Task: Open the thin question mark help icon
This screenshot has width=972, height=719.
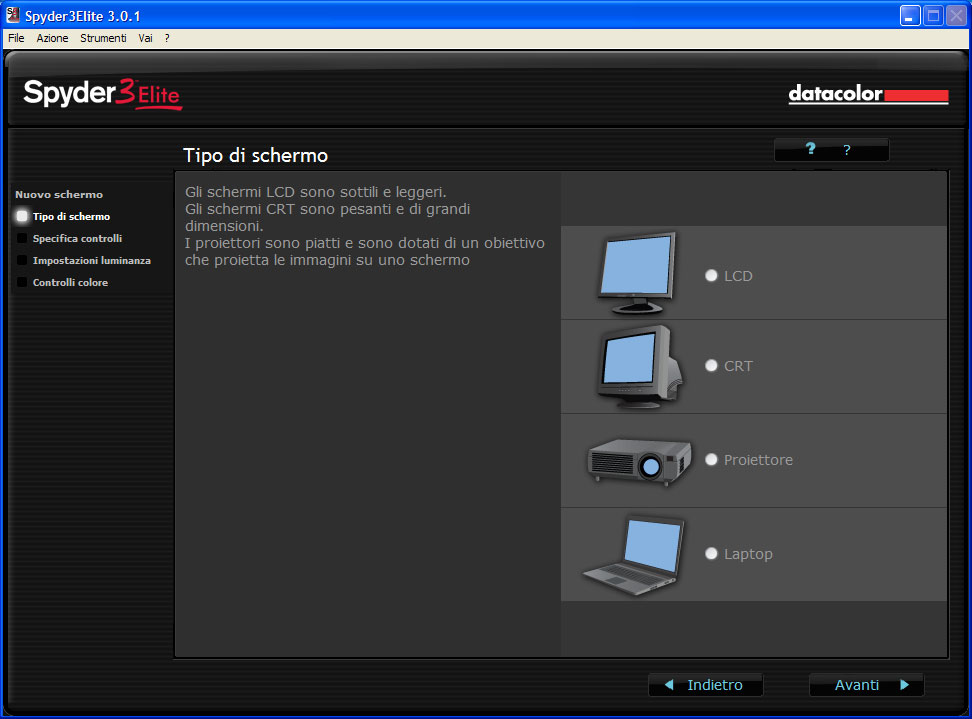Action: pos(847,150)
